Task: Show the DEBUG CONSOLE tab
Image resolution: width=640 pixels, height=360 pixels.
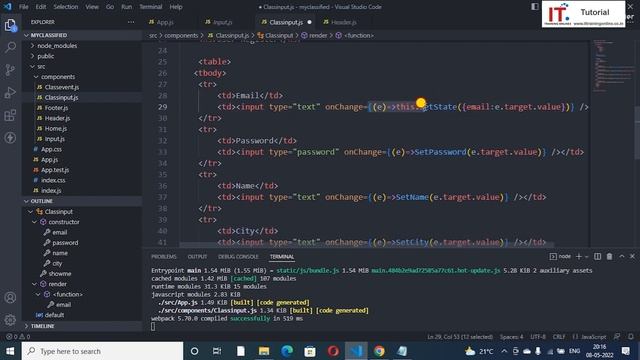Action: 238,256
